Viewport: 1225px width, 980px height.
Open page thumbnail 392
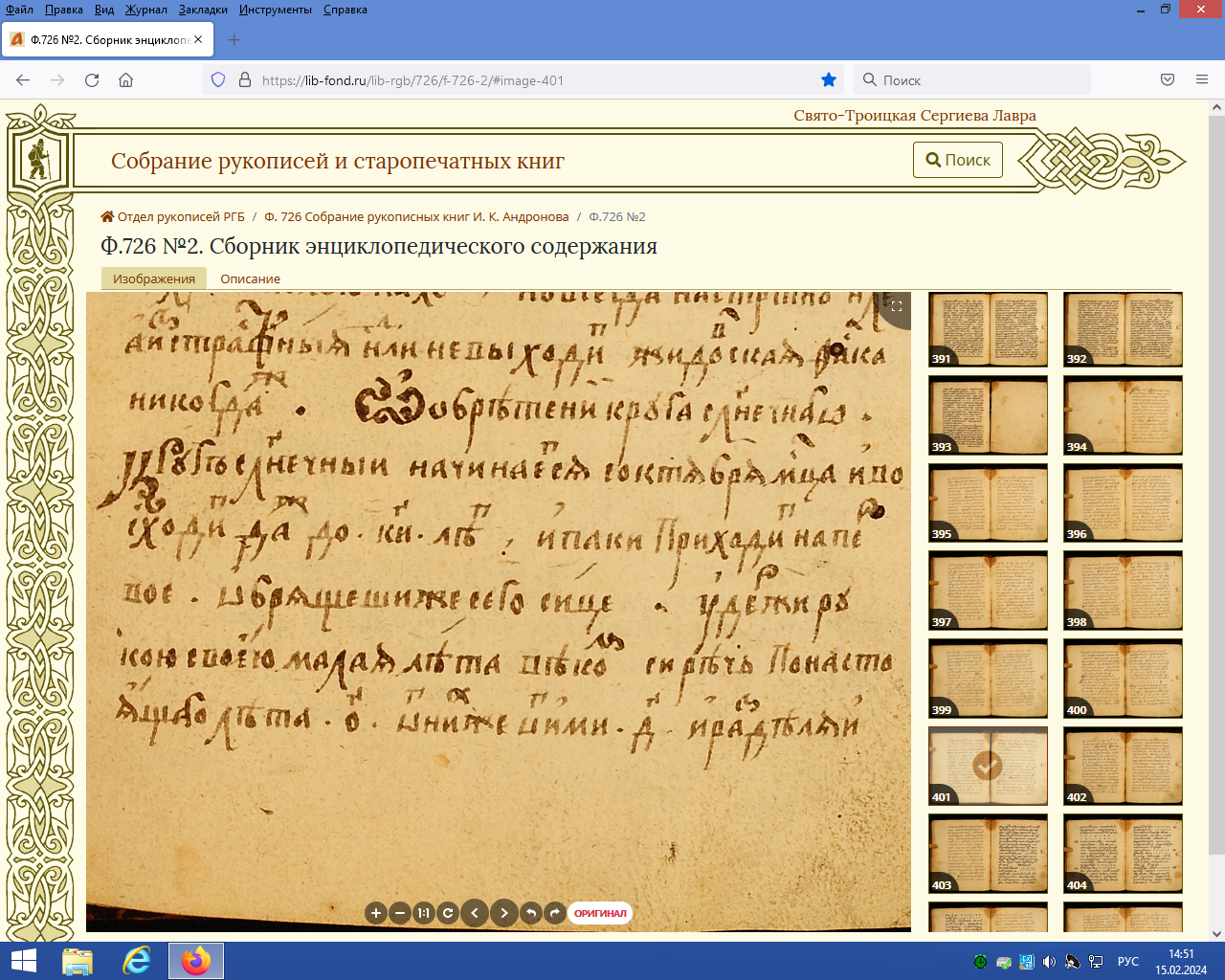pyautogui.click(x=1123, y=329)
